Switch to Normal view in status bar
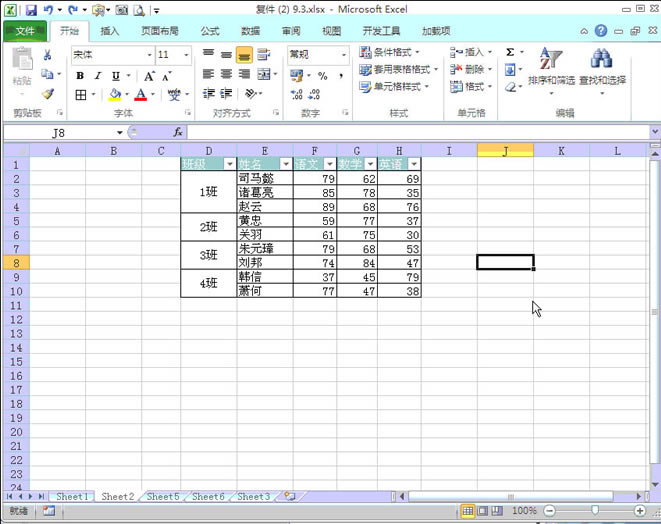 point(468,511)
